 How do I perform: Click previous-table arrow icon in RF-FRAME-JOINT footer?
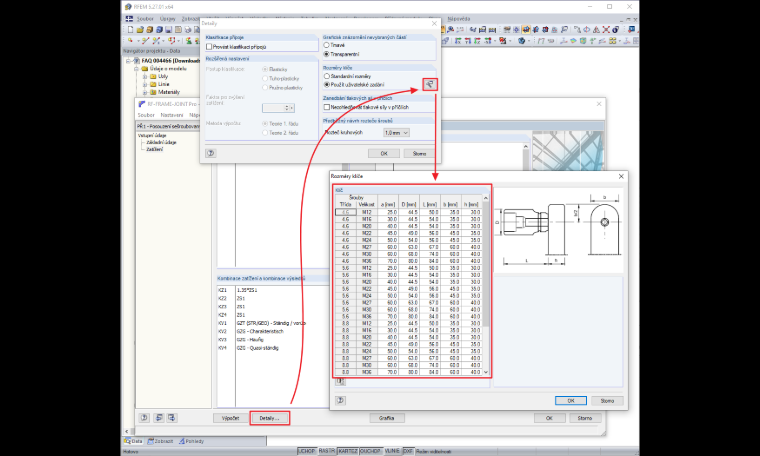click(x=158, y=418)
